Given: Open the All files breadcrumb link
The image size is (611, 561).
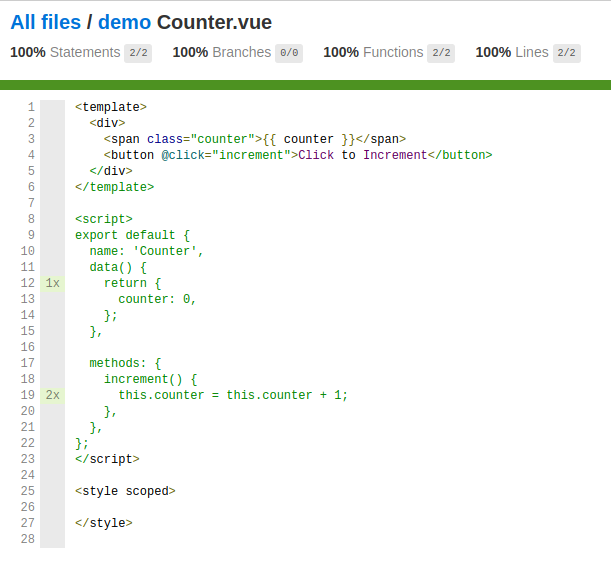Looking at the screenshot, I should click(x=46, y=22).
